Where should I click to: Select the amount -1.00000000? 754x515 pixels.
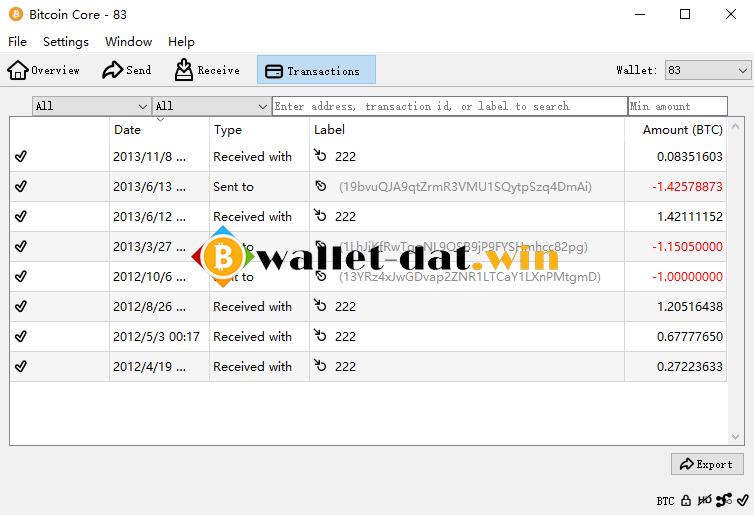click(687, 276)
